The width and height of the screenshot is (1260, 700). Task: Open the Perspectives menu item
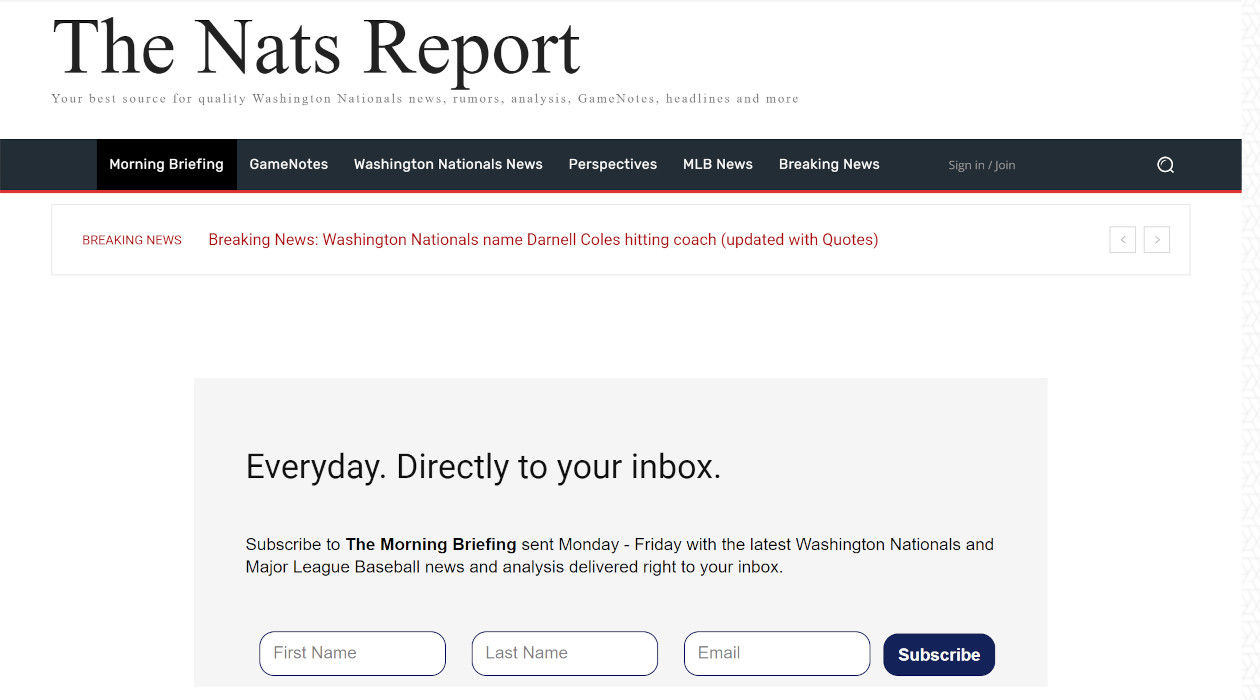613,164
